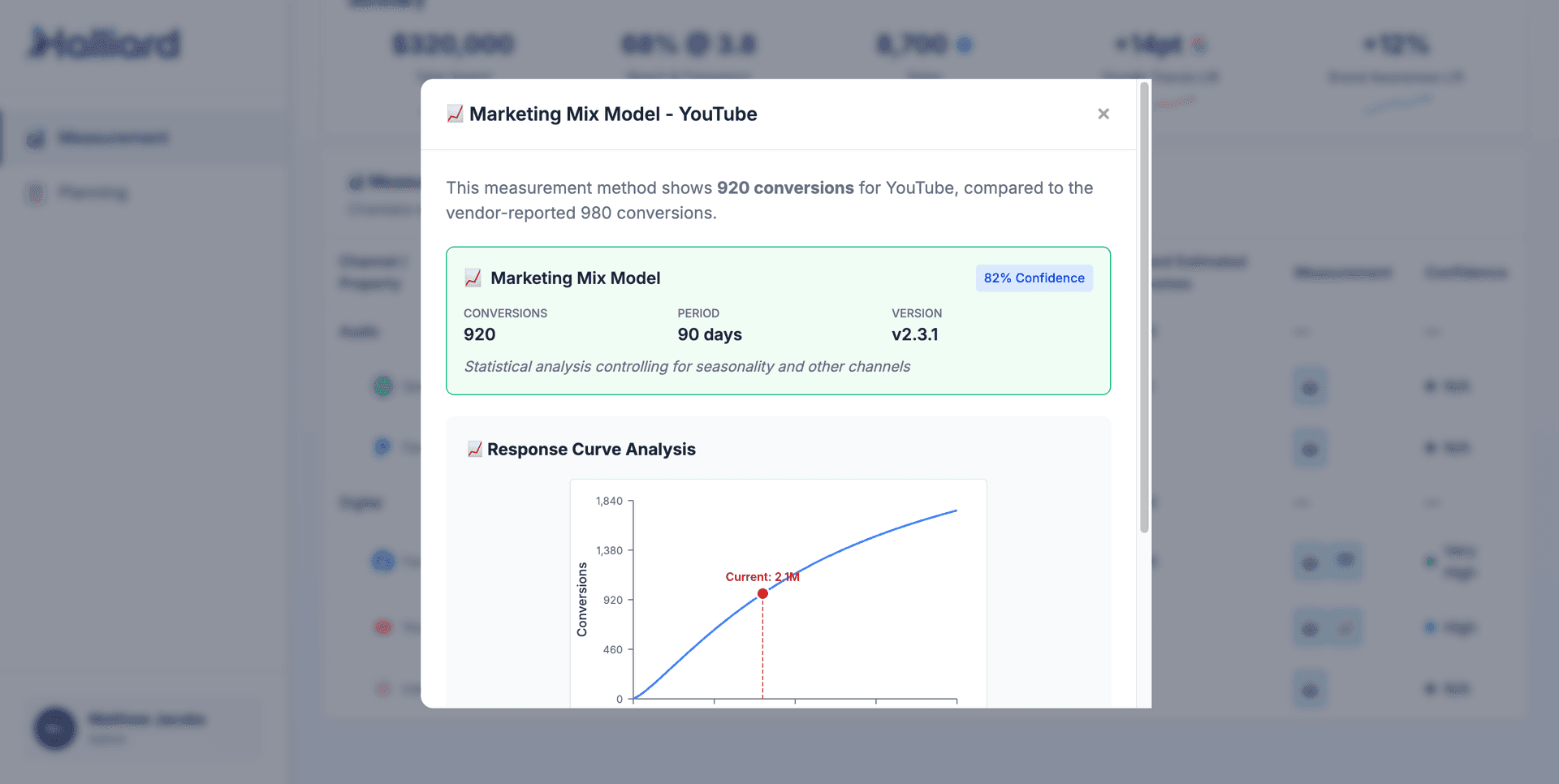
Task: Click the Current: 2.1M chart label
Action: pos(762,577)
